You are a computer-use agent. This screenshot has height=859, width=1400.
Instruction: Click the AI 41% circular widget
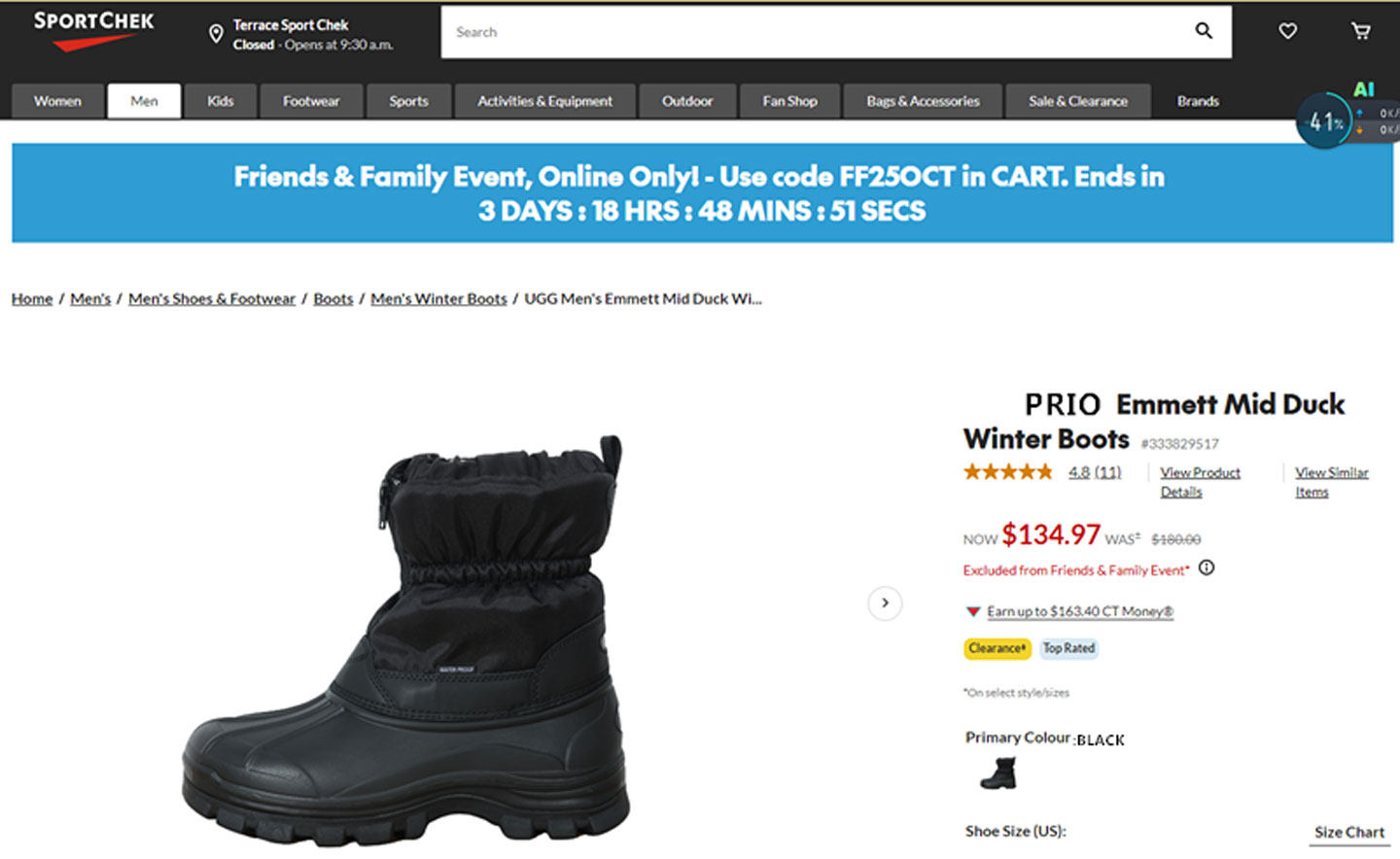tap(1324, 122)
